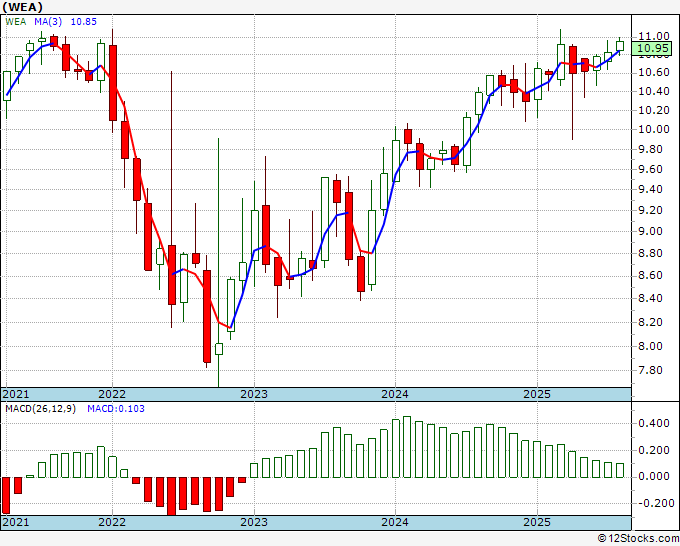Screen dimensions: 680x546
Task: Click 2025 on the MACD timeline
Action: point(537,522)
